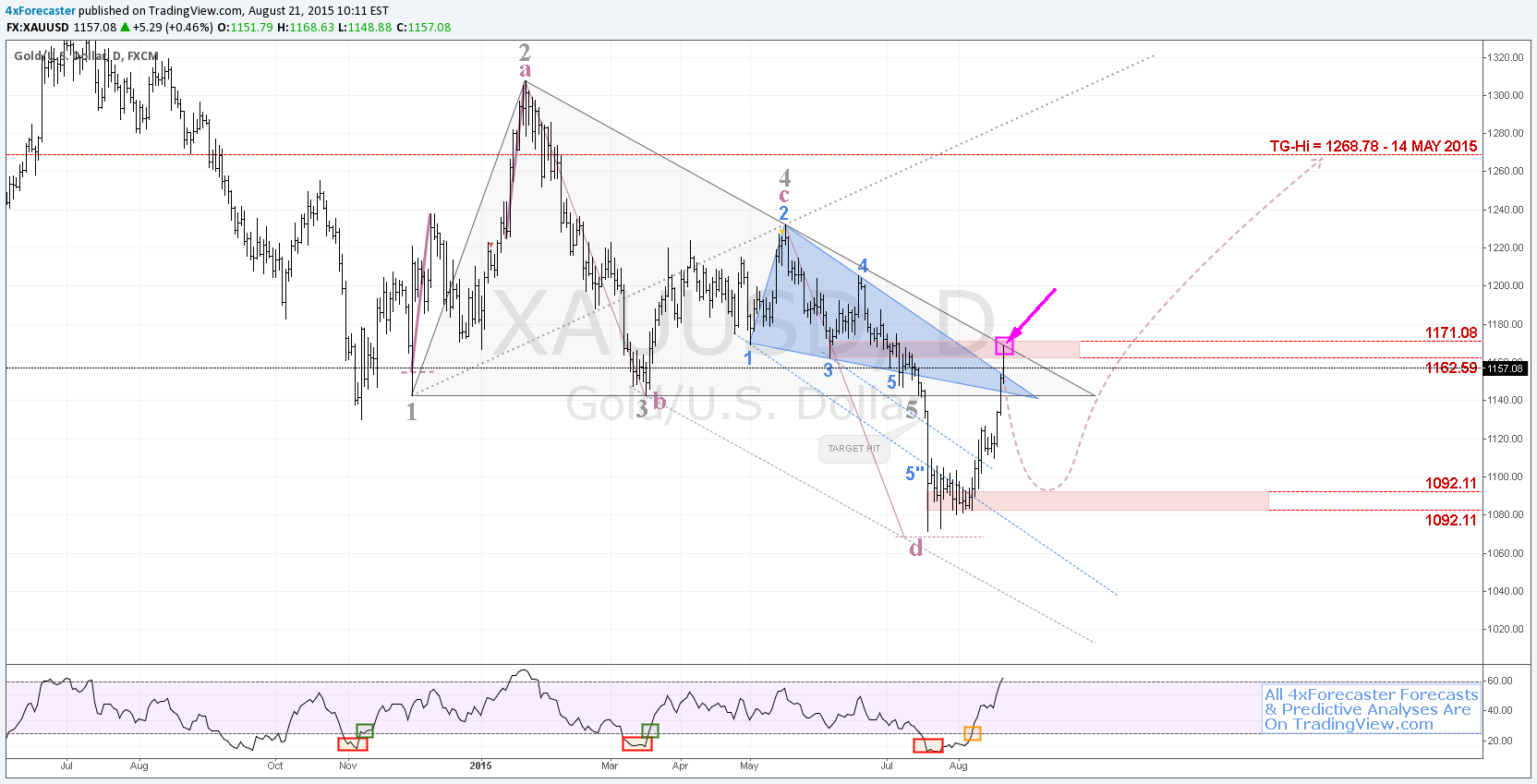The height and width of the screenshot is (784, 1537).
Task: Click the May label on time axis
Action: pos(749,766)
